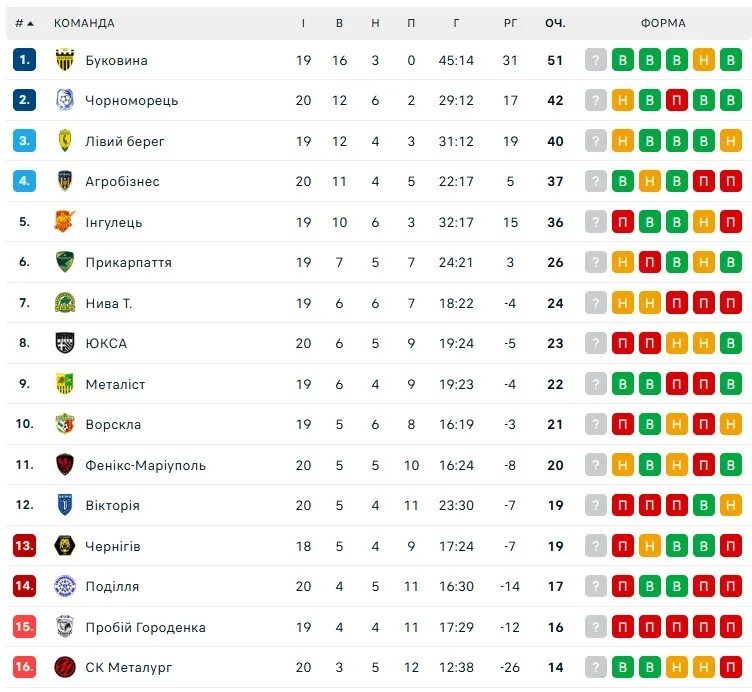Click the Ворскла team crest
The width and height of the screenshot is (752, 692).
pos(65,424)
